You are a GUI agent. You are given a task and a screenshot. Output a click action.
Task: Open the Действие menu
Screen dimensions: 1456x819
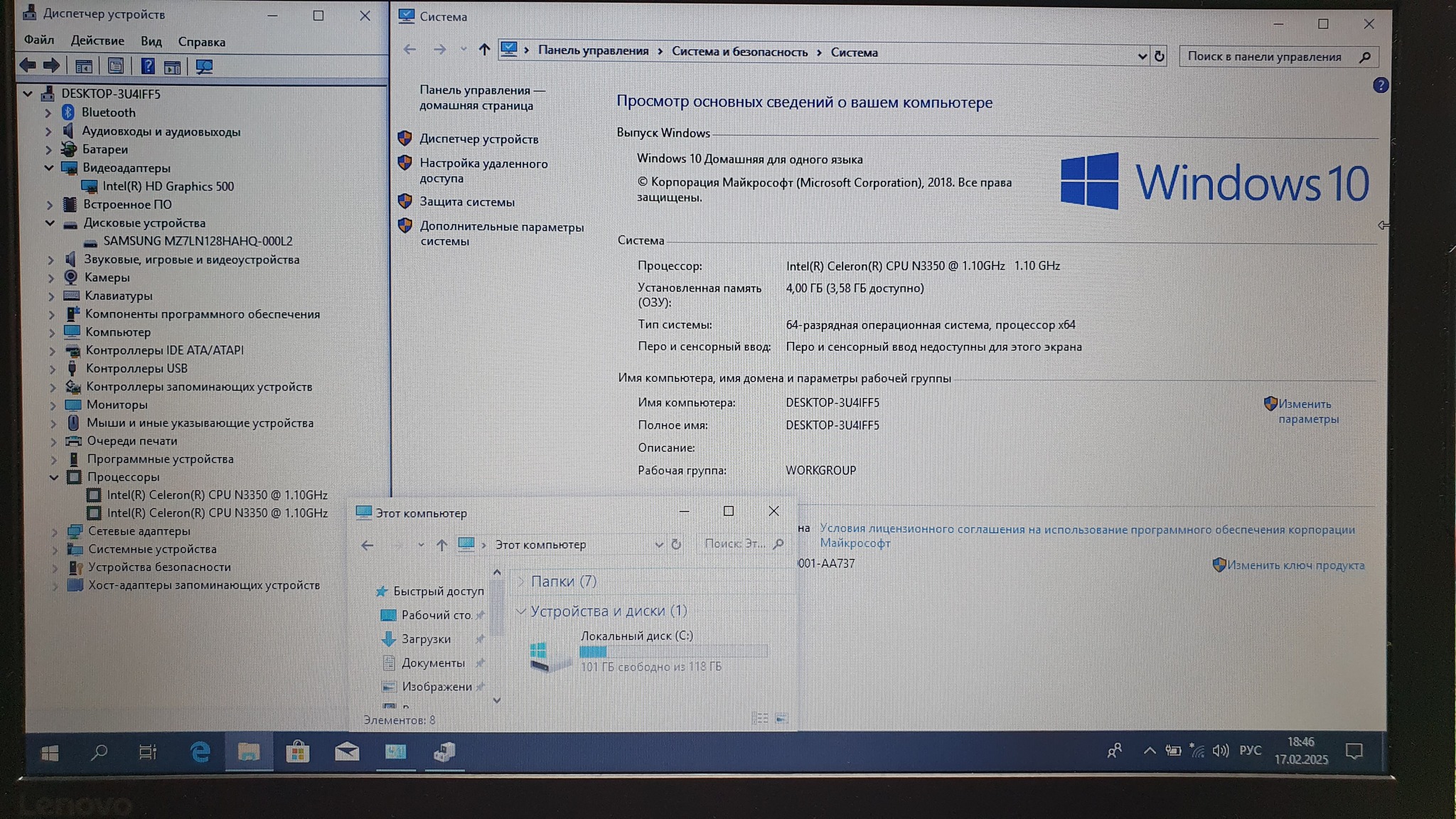97,41
